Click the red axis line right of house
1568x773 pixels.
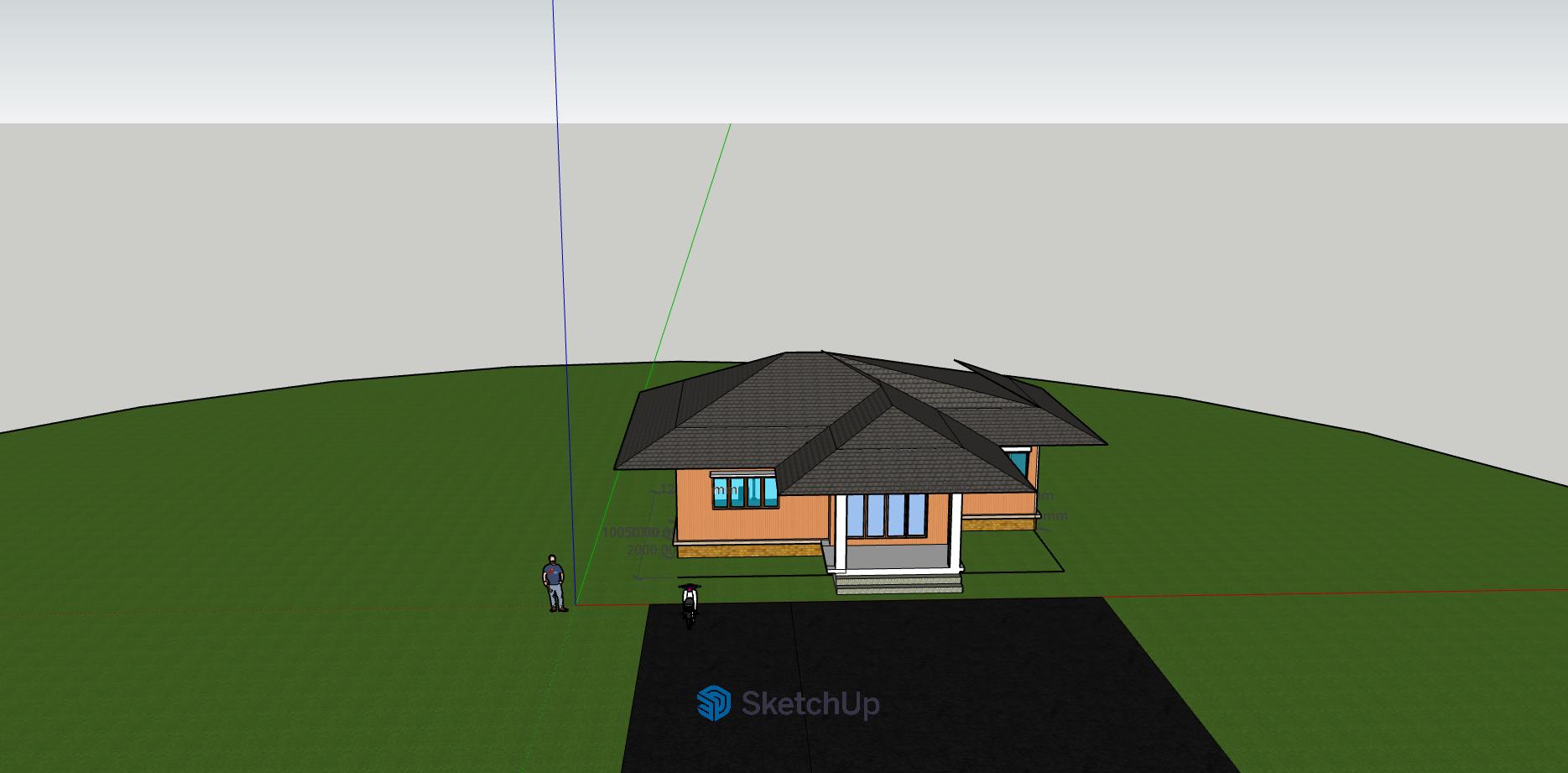click(1342, 593)
